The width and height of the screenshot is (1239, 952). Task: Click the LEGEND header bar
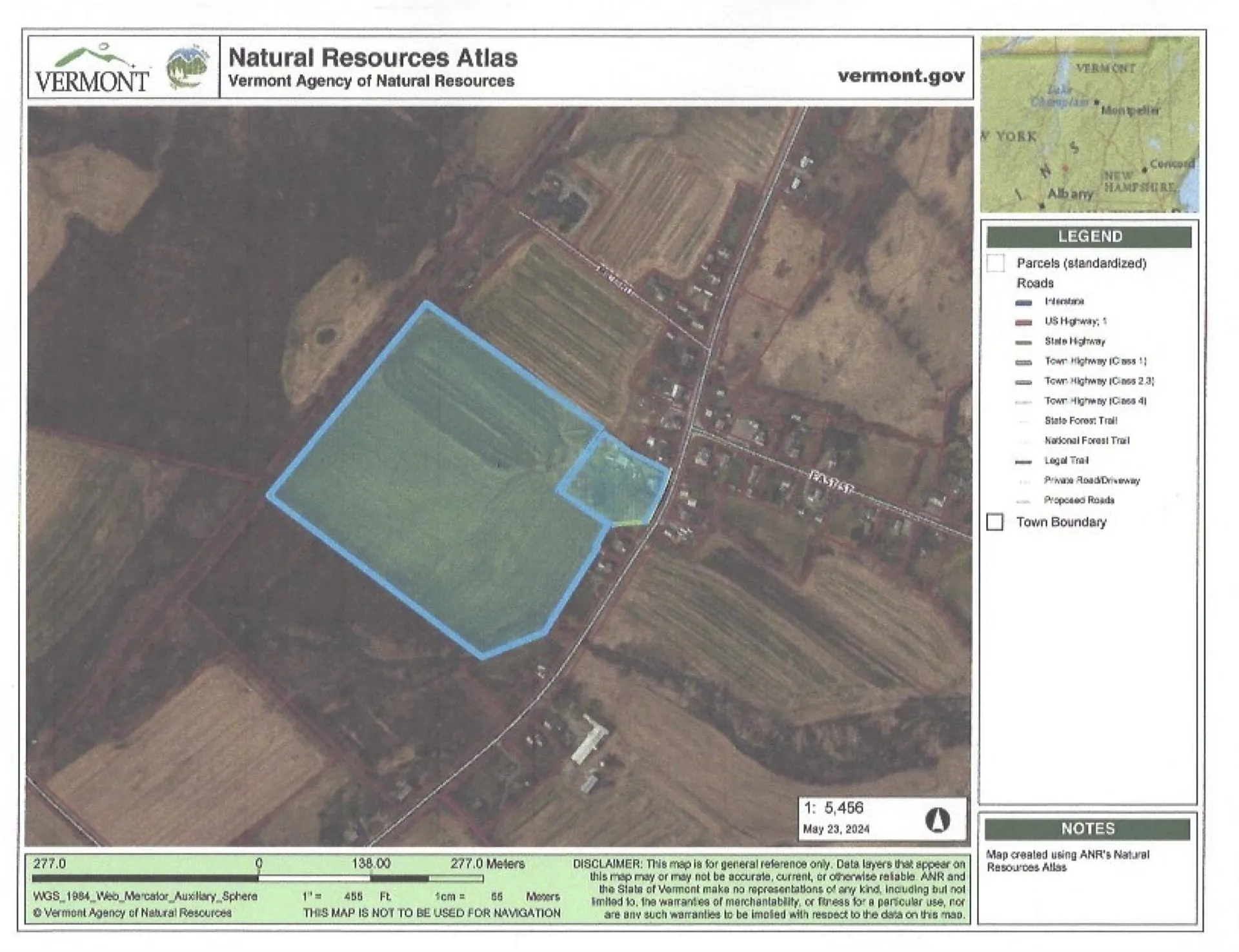pos(1089,237)
